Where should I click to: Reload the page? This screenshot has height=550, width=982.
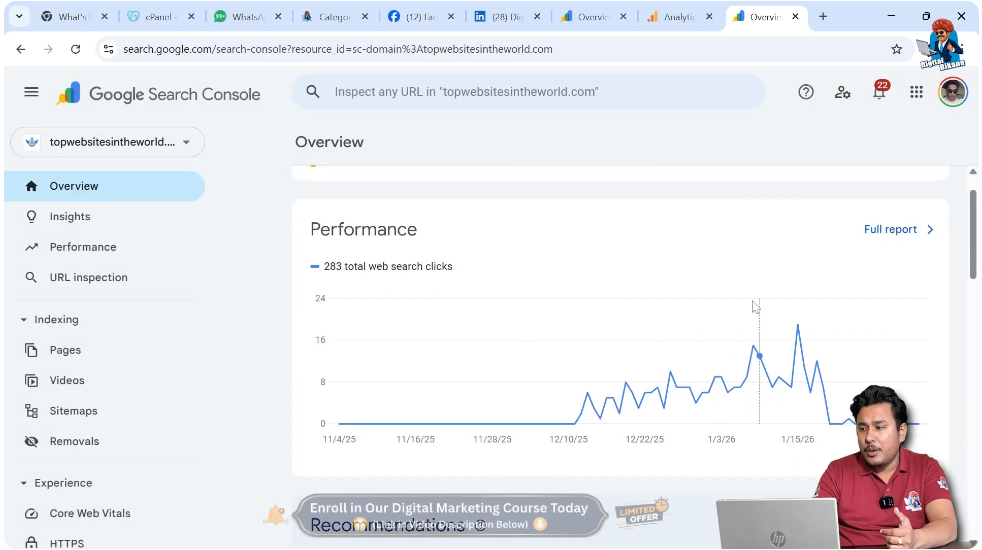pos(75,49)
